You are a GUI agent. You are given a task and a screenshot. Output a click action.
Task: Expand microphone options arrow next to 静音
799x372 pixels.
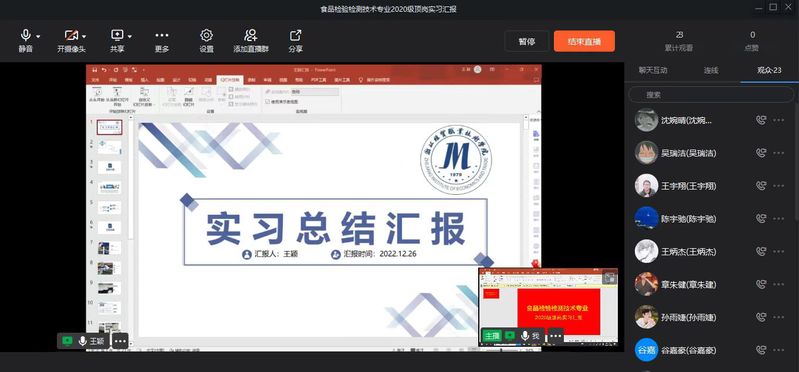click(x=38, y=37)
